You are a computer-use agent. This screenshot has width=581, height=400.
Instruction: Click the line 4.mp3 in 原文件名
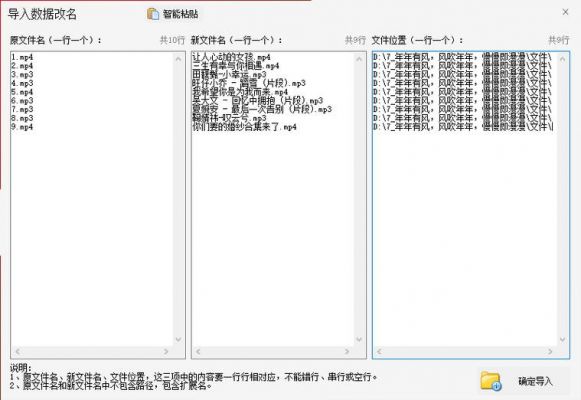tap(22, 83)
